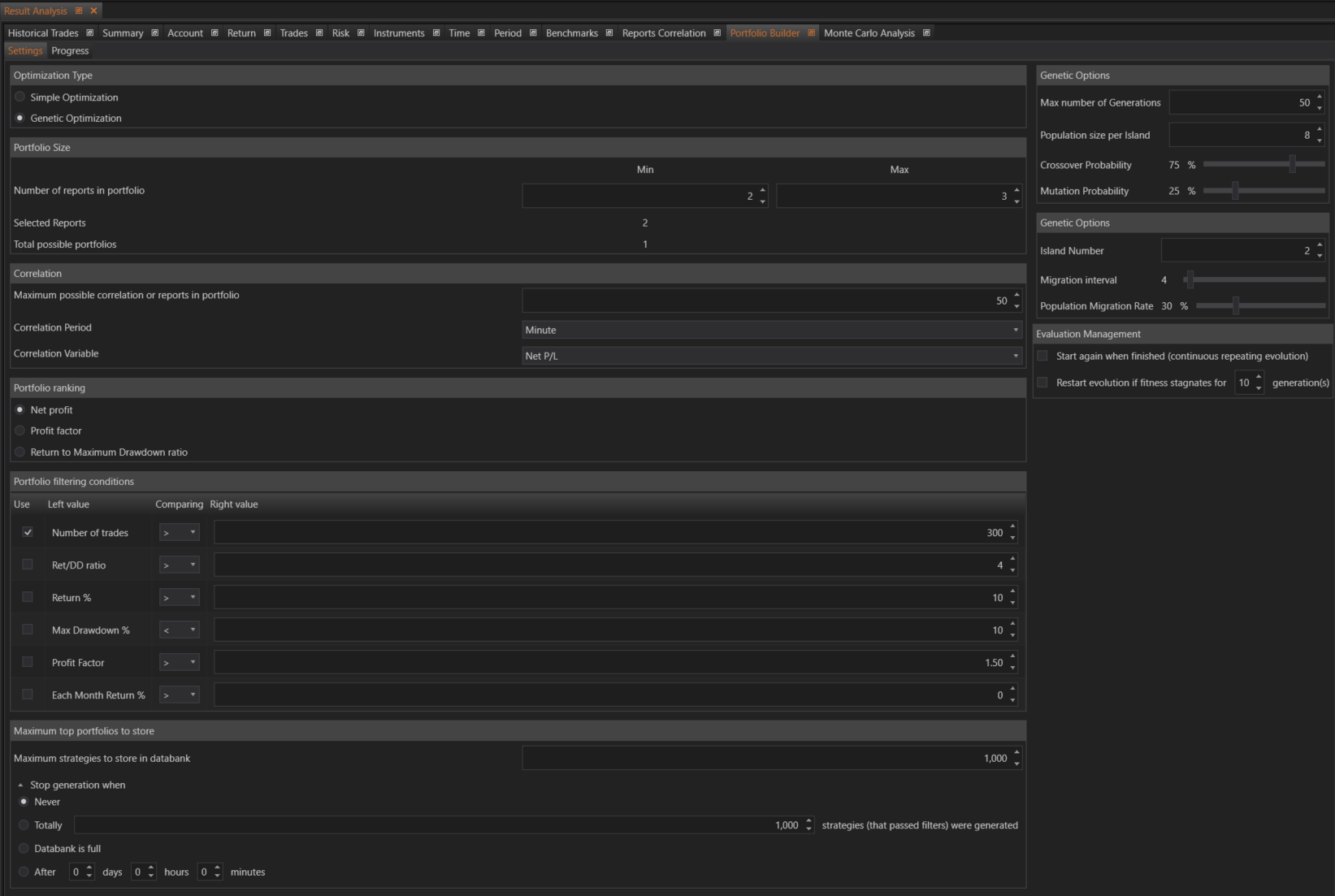The width and height of the screenshot is (1335, 896).
Task: Enable the Ret/DD ratio filter checkbox
Action: (28, 565)
